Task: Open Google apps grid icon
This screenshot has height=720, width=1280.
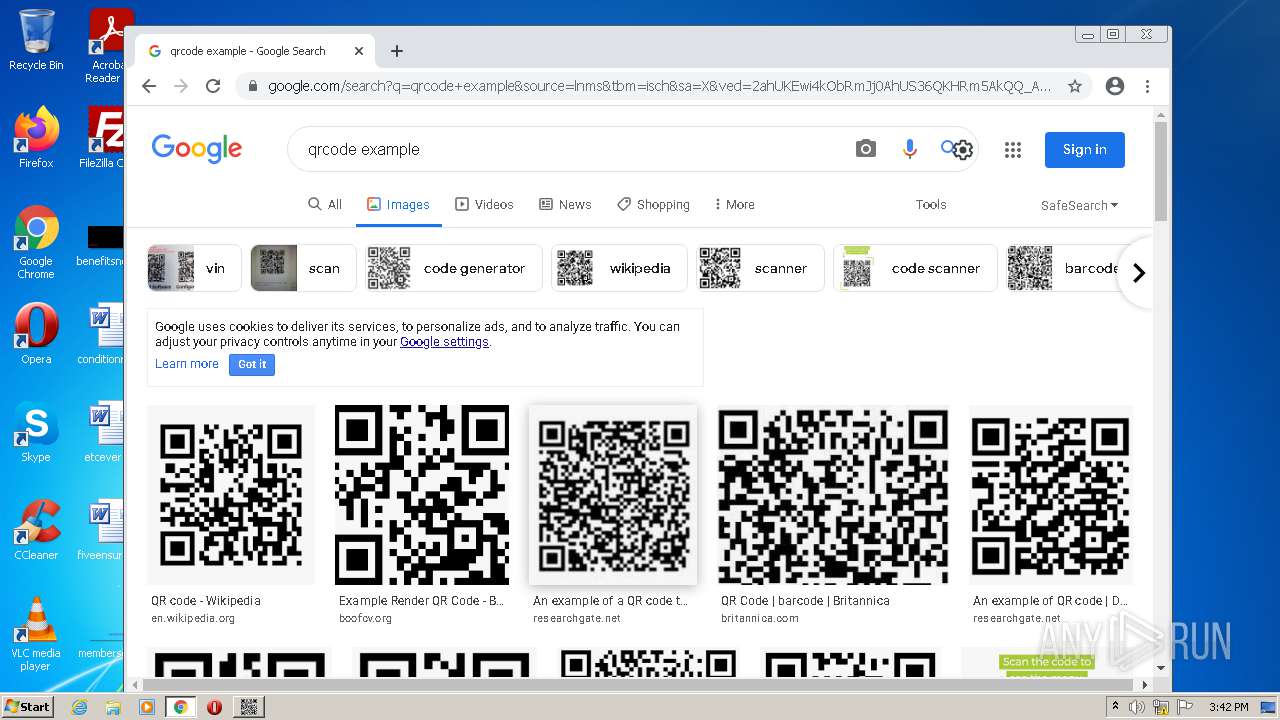Action: click(1013, 150)
